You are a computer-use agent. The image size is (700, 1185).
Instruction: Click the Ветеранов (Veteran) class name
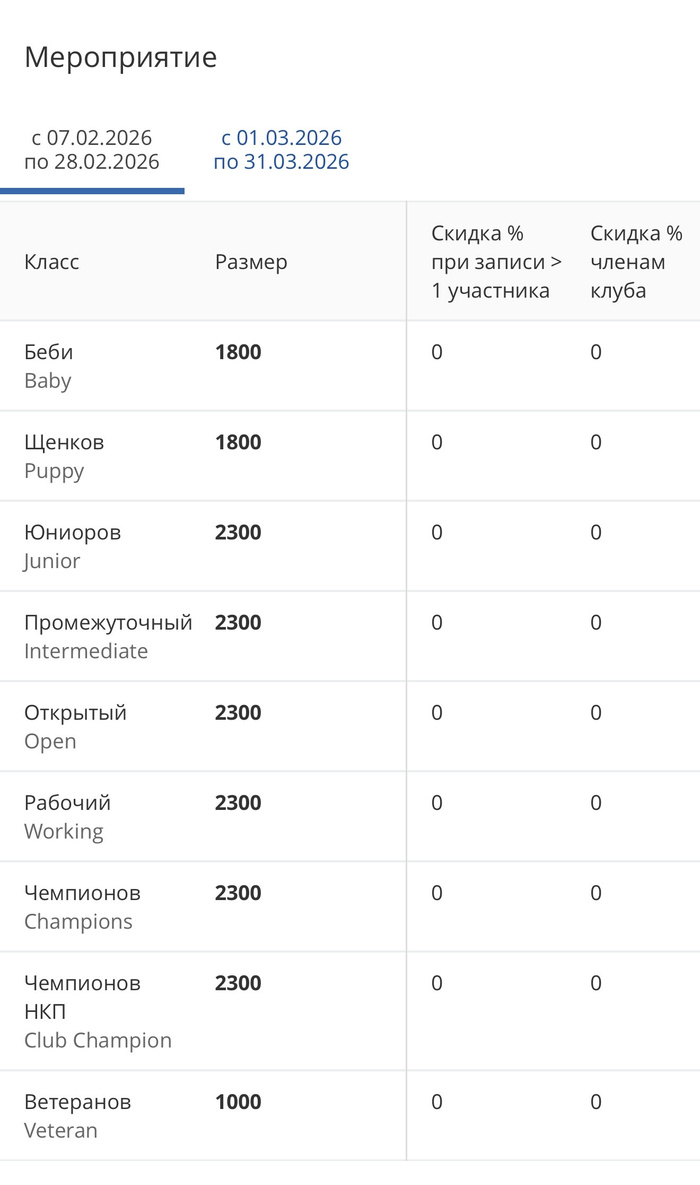(77, 1116)
